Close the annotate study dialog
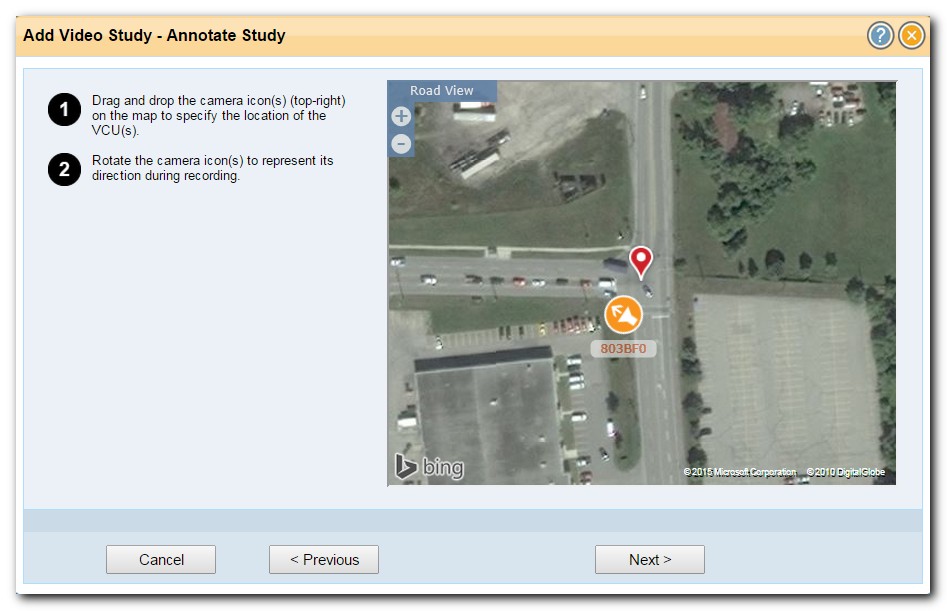The width and height of the screenshot is (947, 611). click(910, 35)
